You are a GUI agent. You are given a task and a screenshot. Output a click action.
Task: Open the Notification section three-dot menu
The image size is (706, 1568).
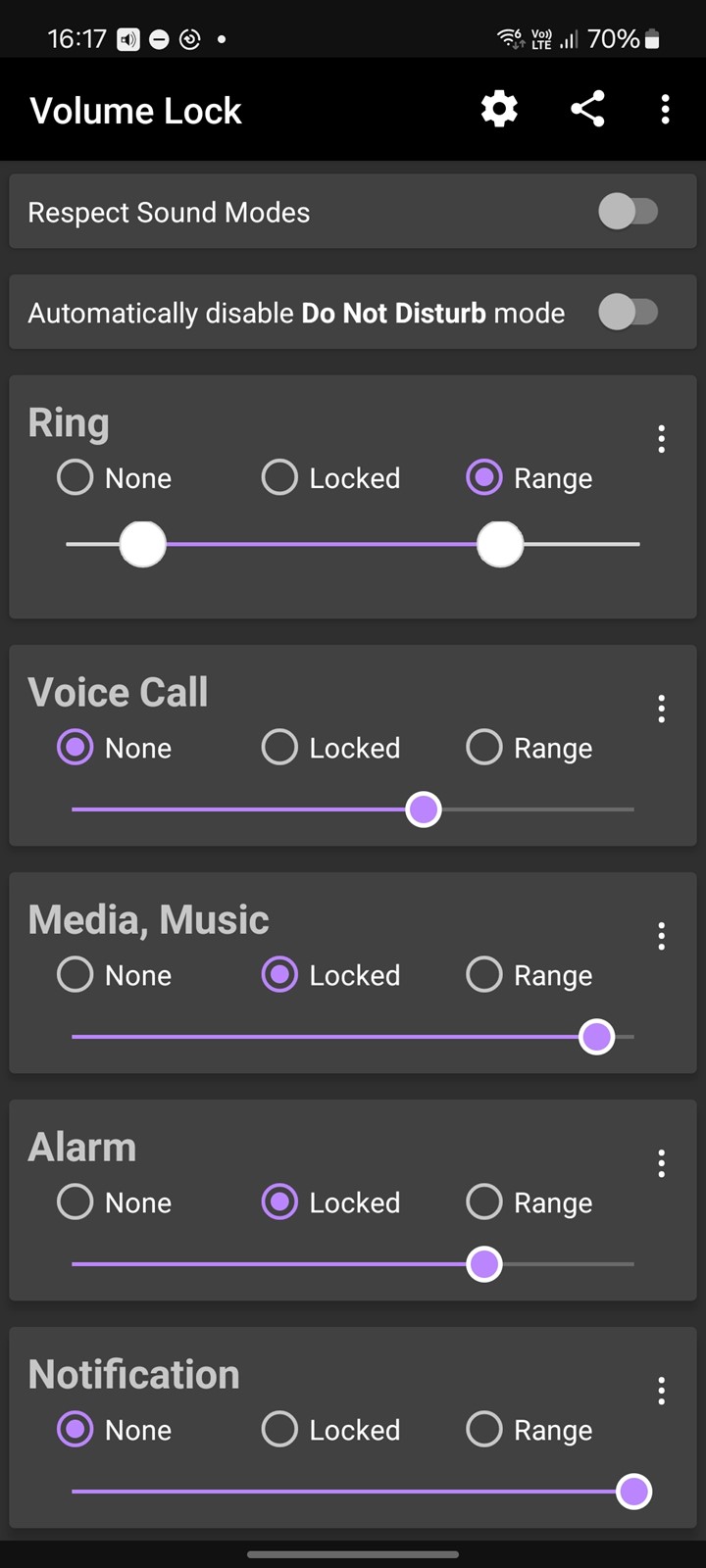[662, 1391]
